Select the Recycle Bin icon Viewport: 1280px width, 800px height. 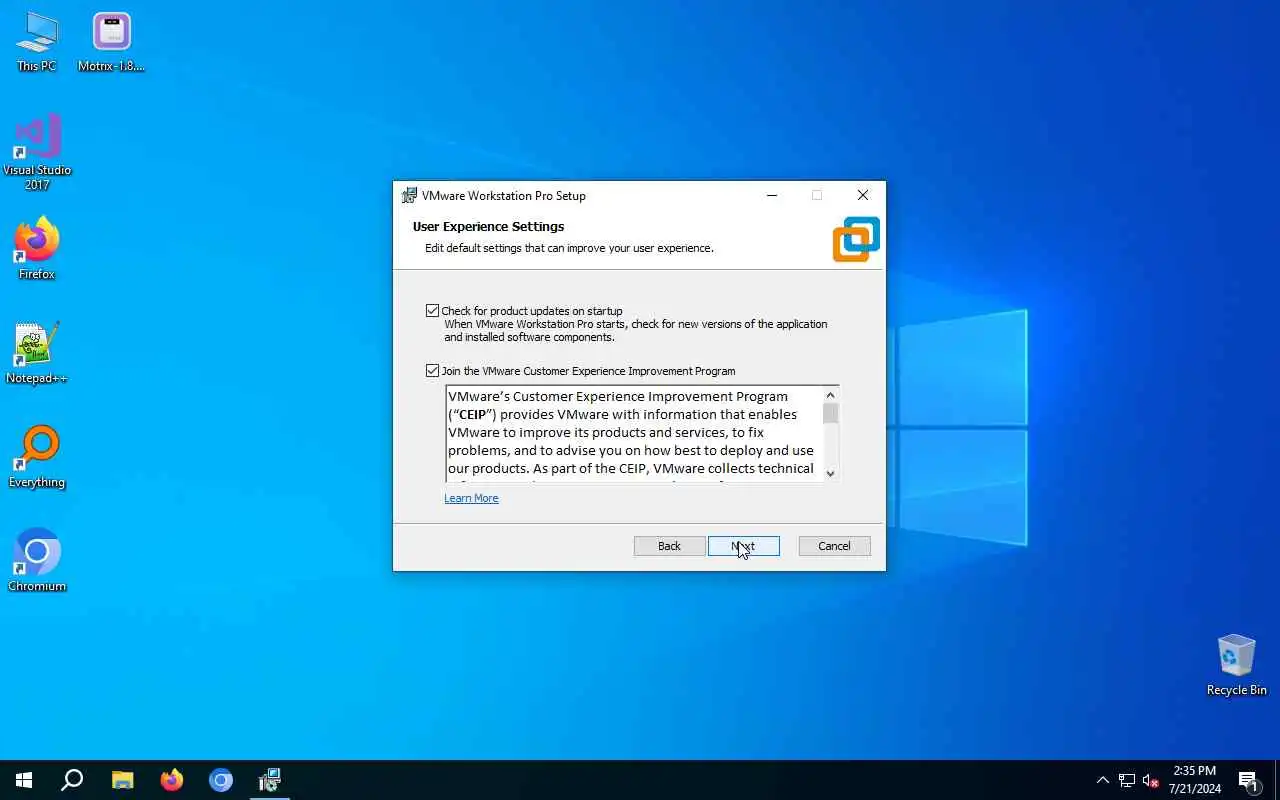pos(1236,664)
